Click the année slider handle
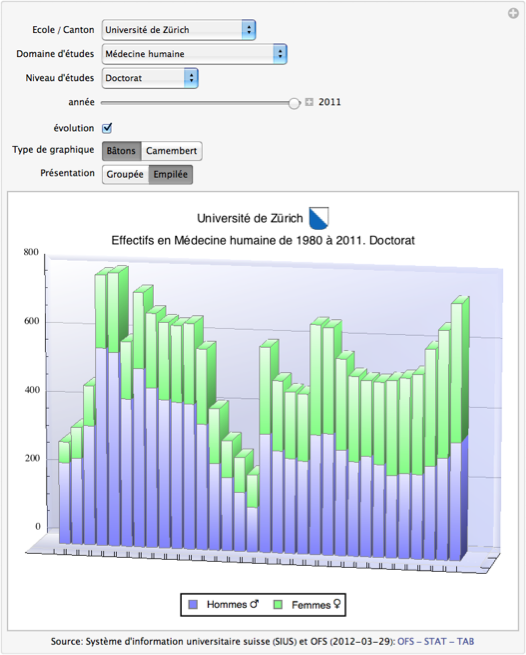This screenshot has width=526, height=655. coord(294,103)
